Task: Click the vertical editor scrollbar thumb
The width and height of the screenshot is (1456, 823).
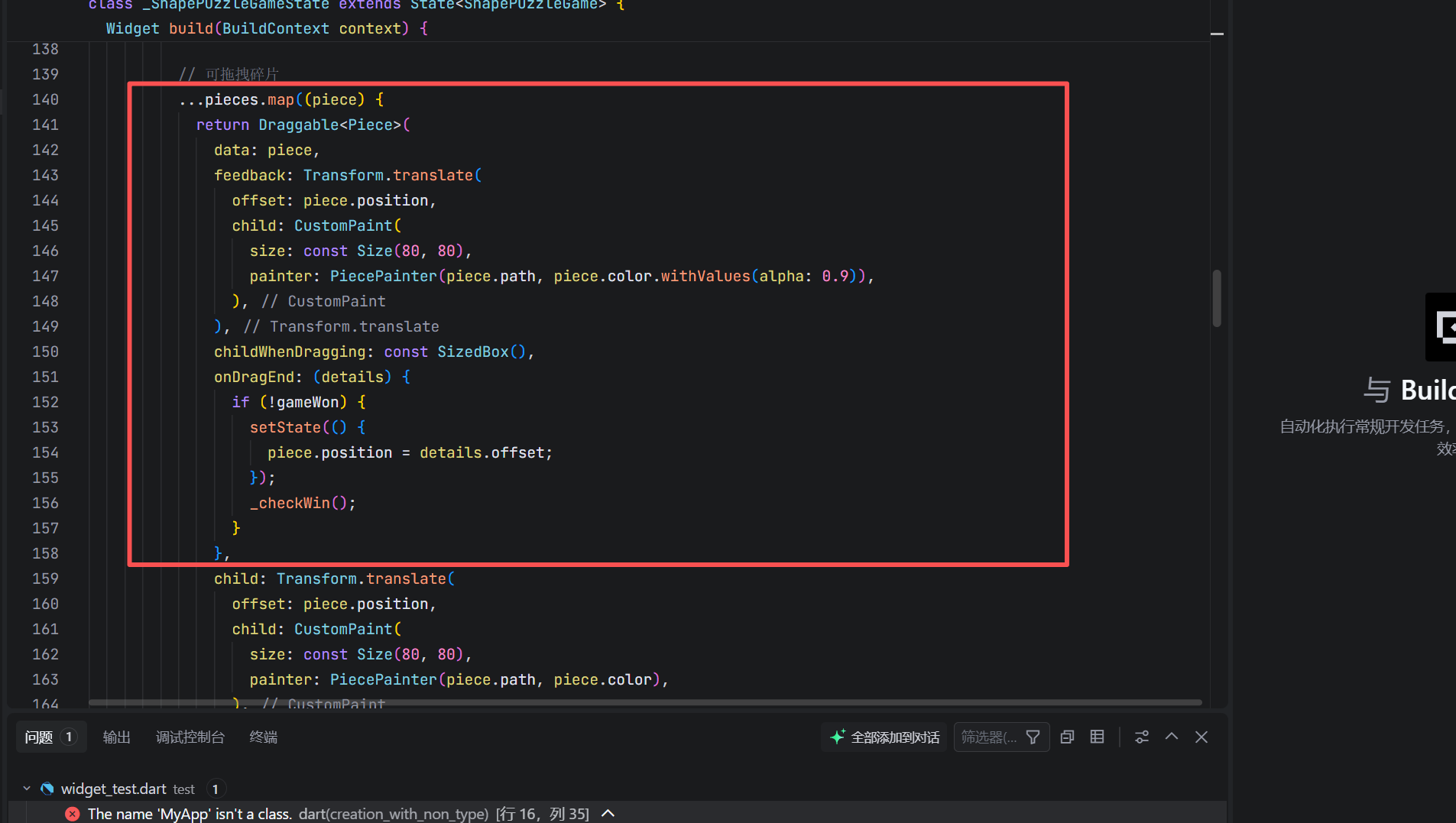Action: click(x=1216, y=298)
